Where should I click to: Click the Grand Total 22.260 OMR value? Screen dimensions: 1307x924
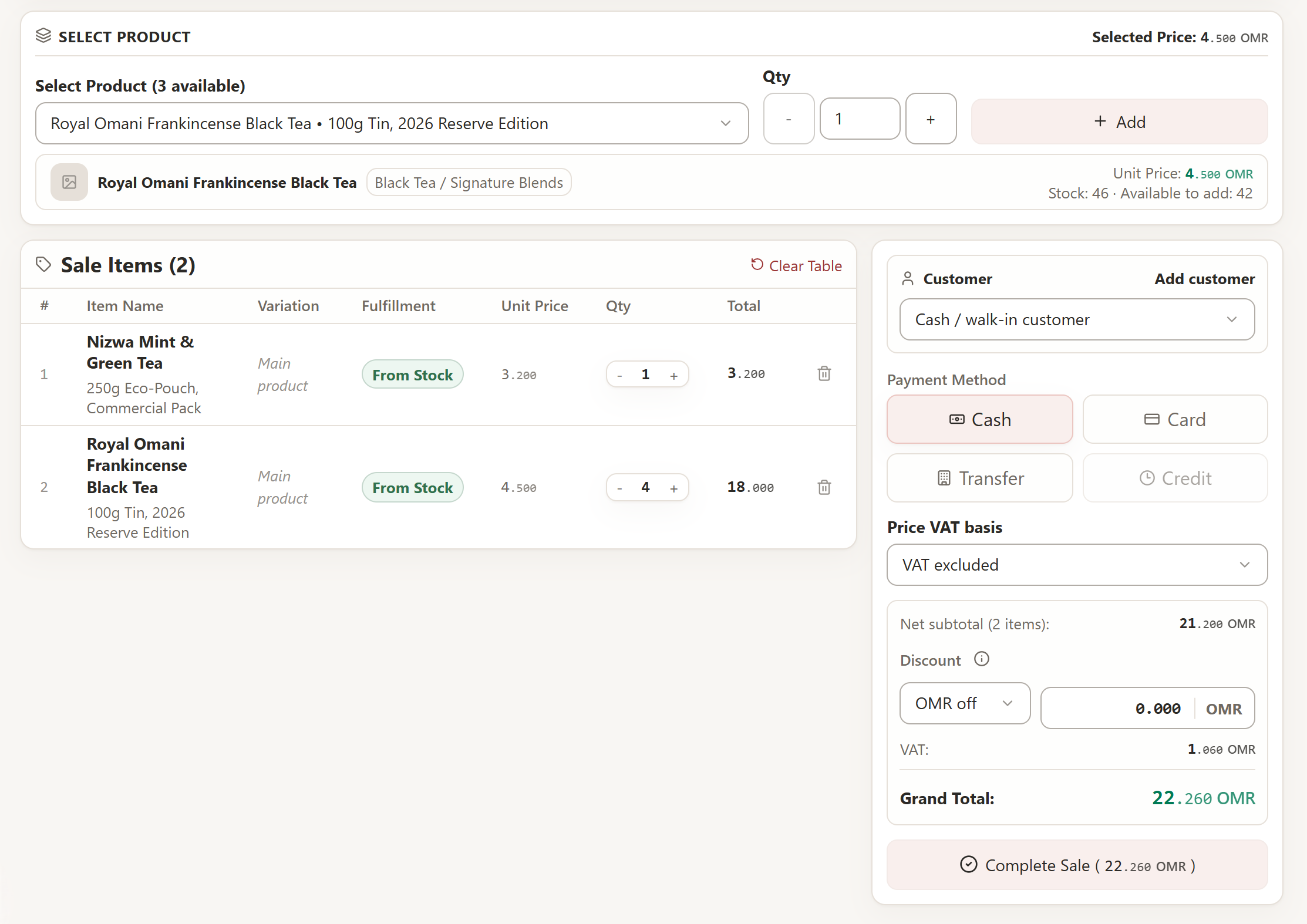pos(1203,798)
